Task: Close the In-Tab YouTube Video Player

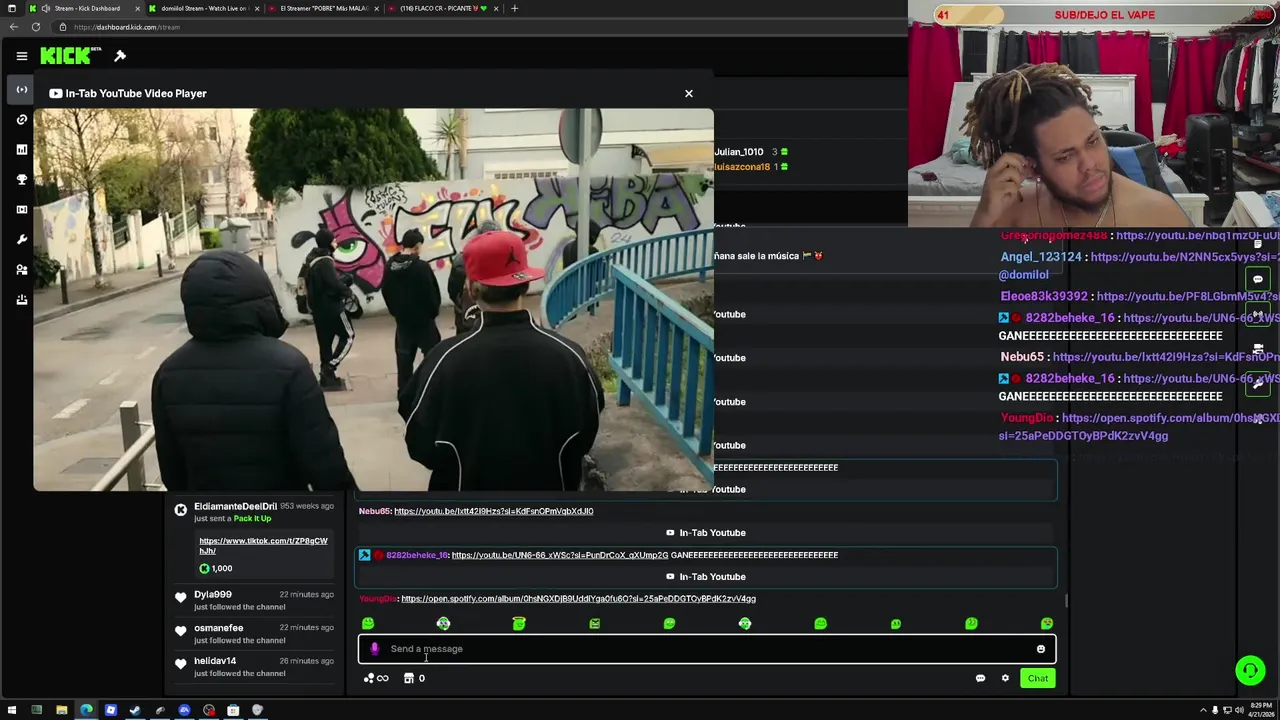Action: pyautogui.click(x=688, y=93)
